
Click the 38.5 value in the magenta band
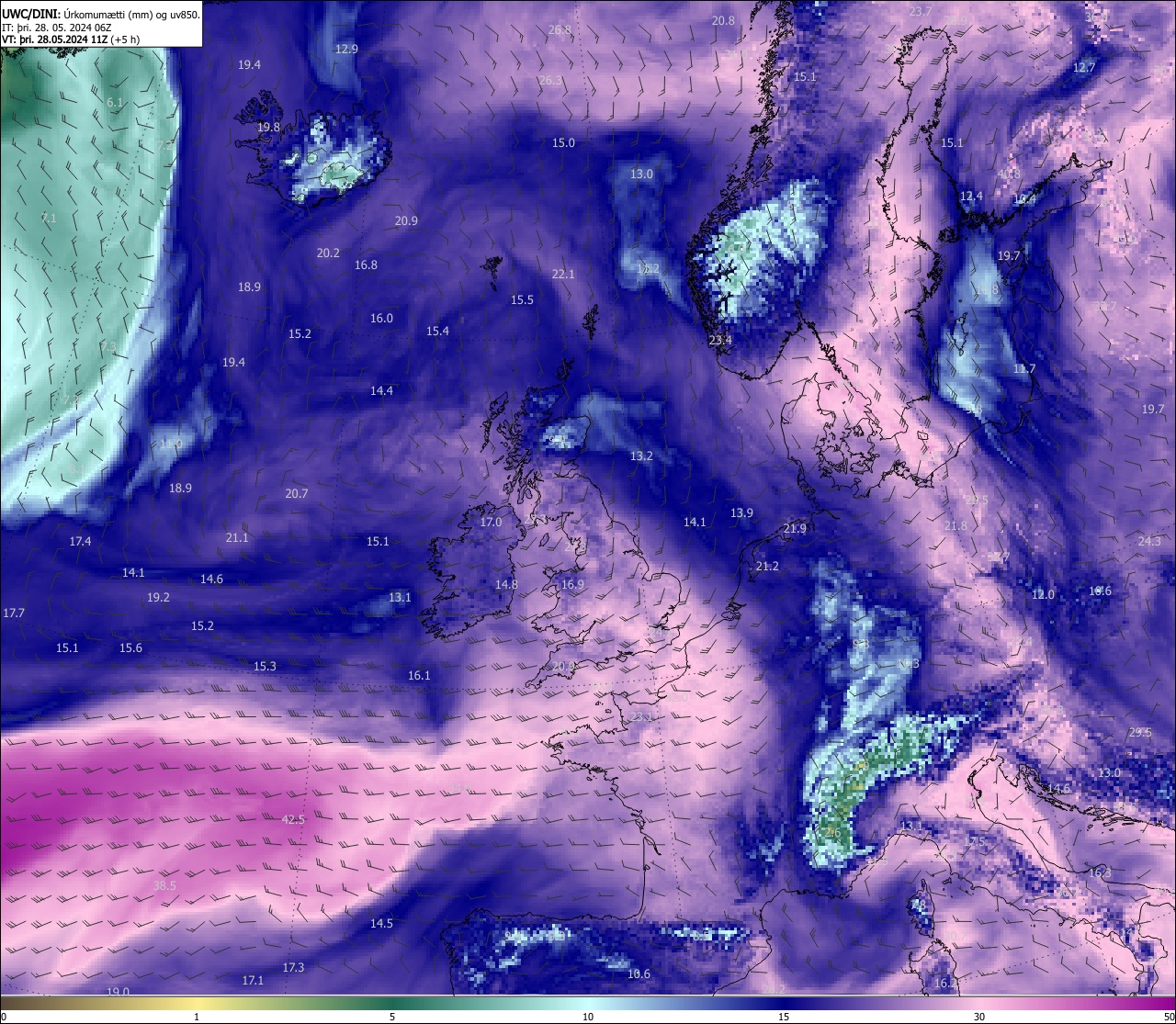coord(164,885)
